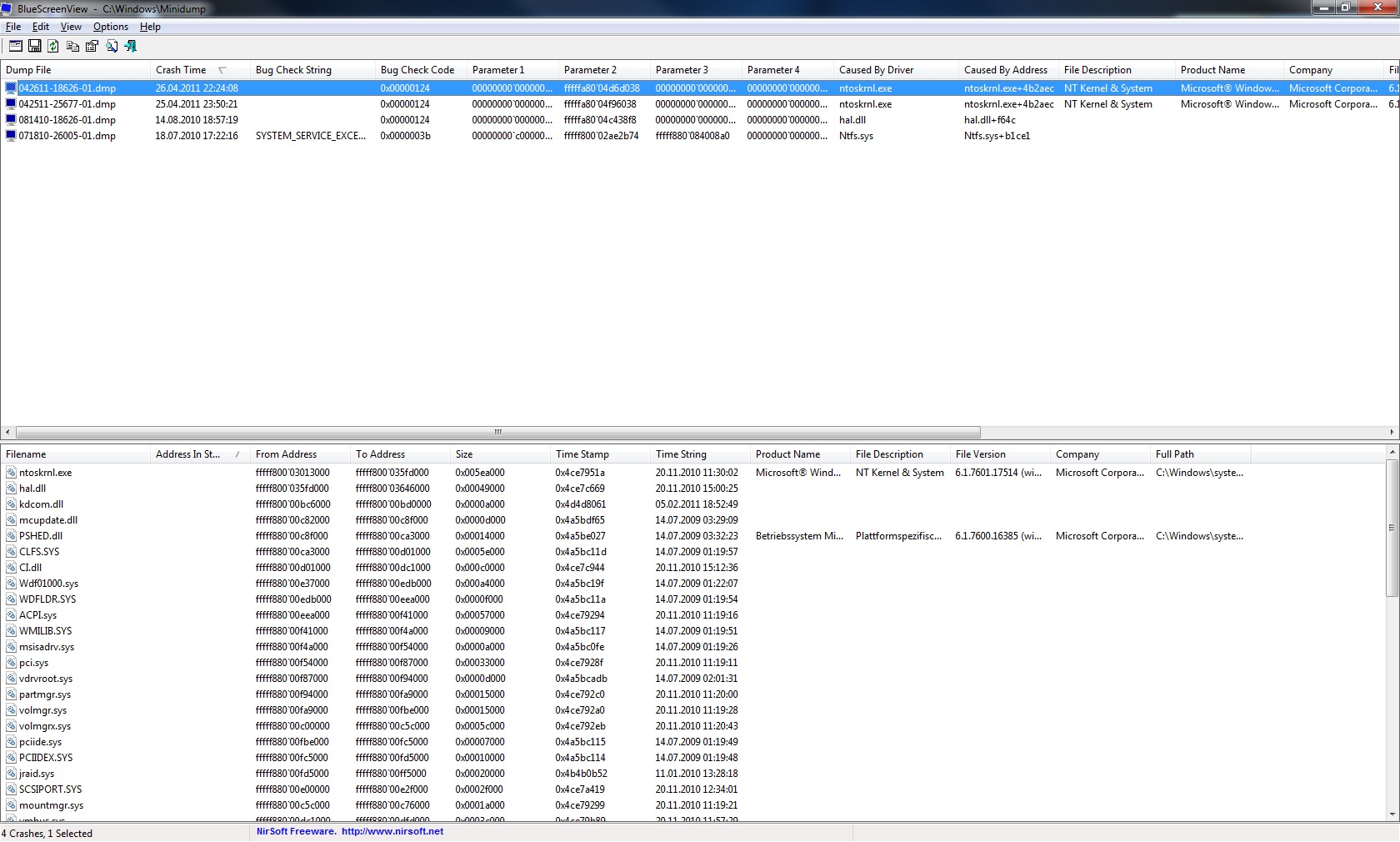Click the upper pane horizontal scrollbar thumb
Viewport: 1400px width, 842px height.
click(x=497, y=432)
